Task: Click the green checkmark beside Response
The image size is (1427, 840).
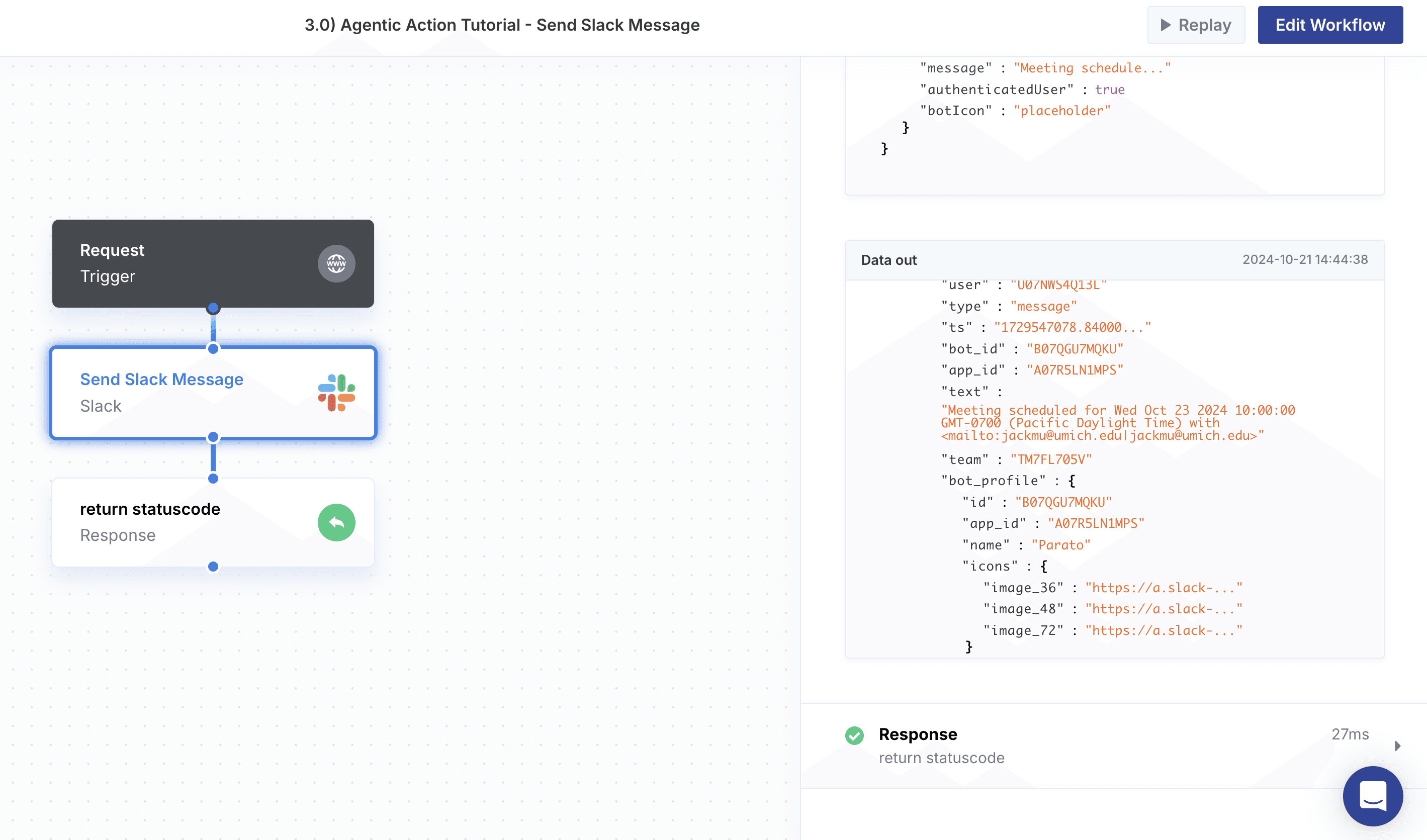Action: [x=854, y=735]
